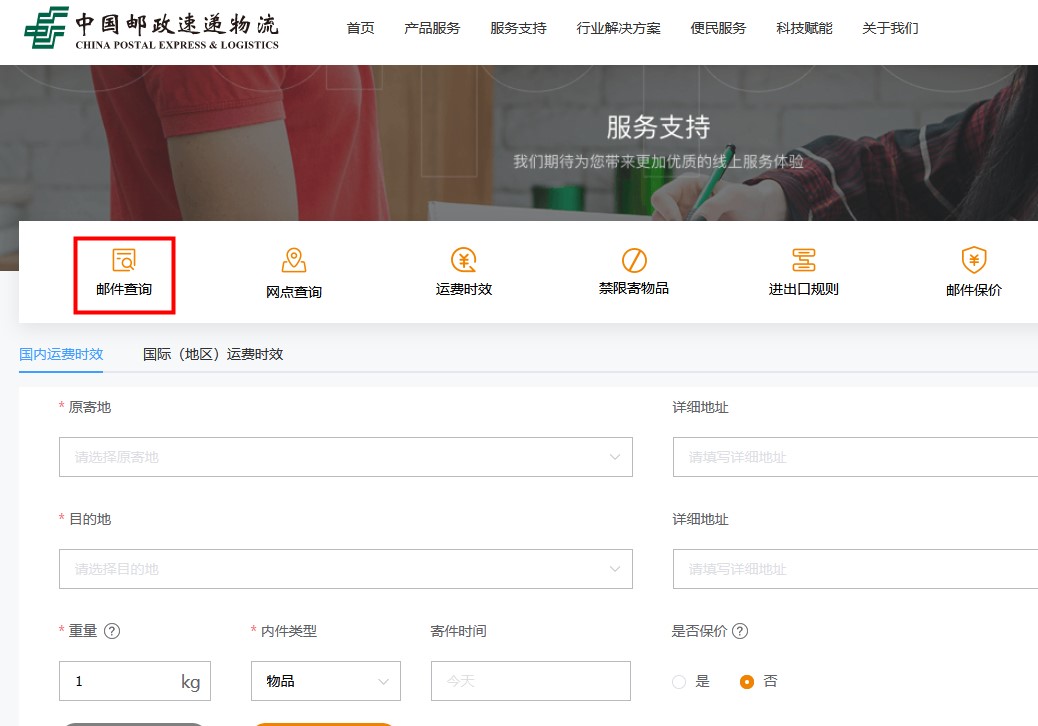Go to 关于我们 in the navigation bar

coord(890,28)
